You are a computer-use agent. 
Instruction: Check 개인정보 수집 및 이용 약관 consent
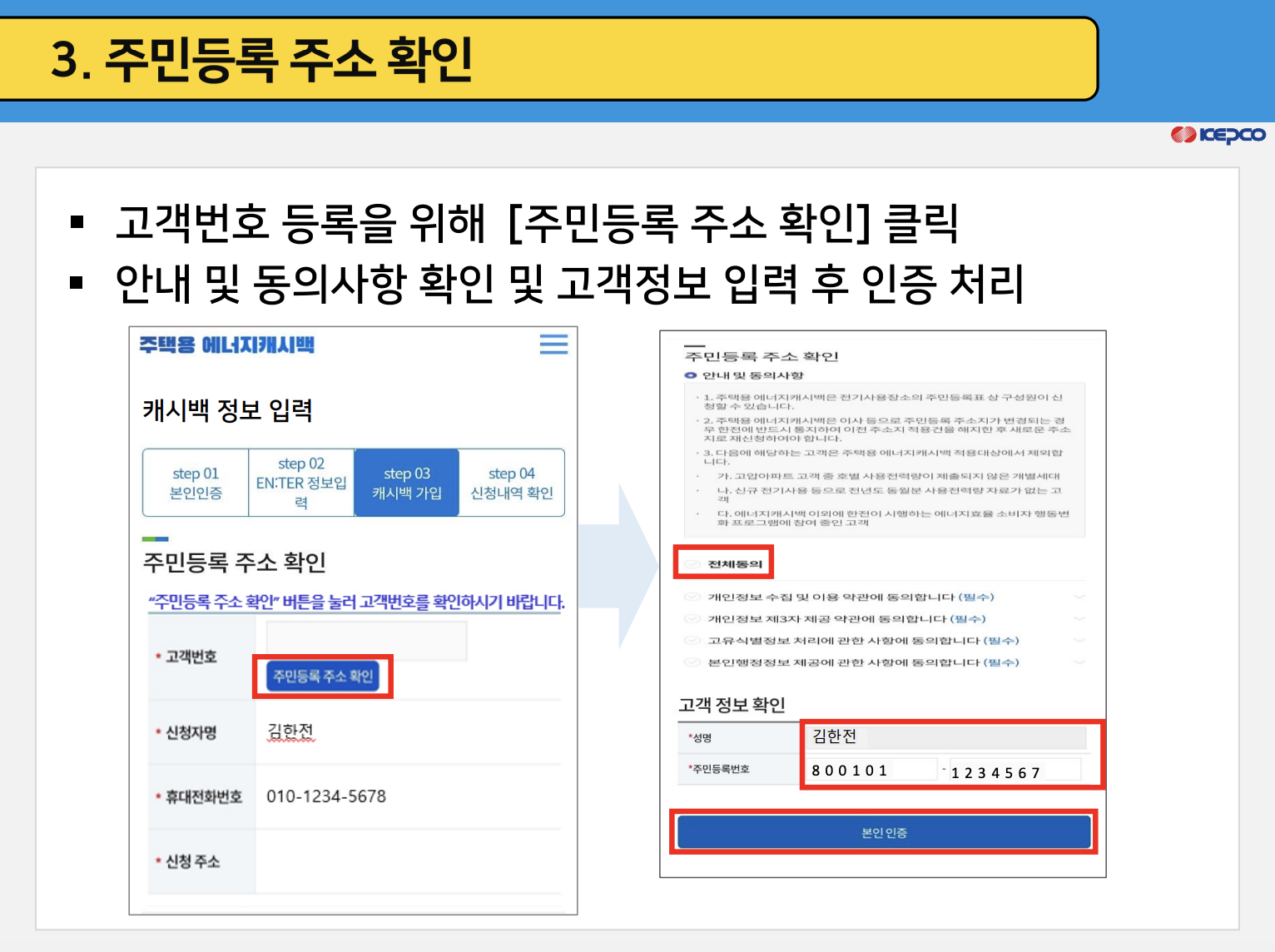[692, 597]
